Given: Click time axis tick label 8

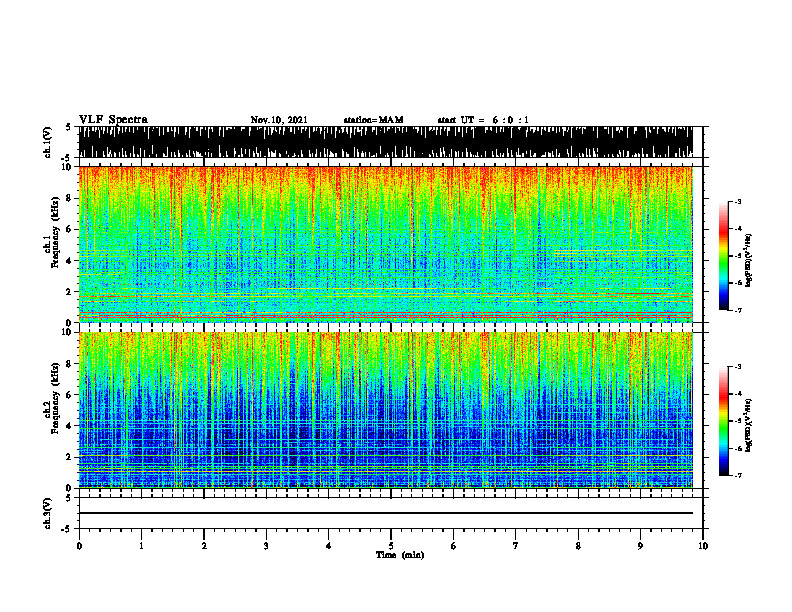Looking at the screenshot, I should 578,546.
